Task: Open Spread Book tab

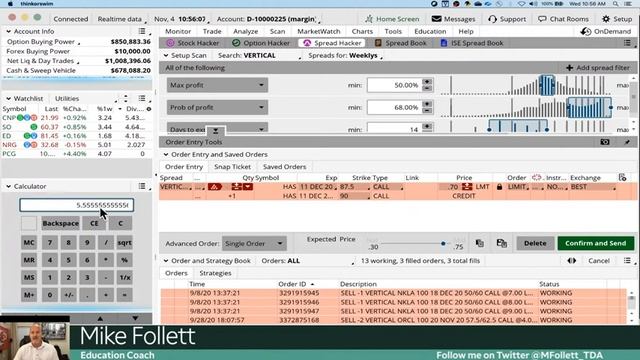Action: 400,43
